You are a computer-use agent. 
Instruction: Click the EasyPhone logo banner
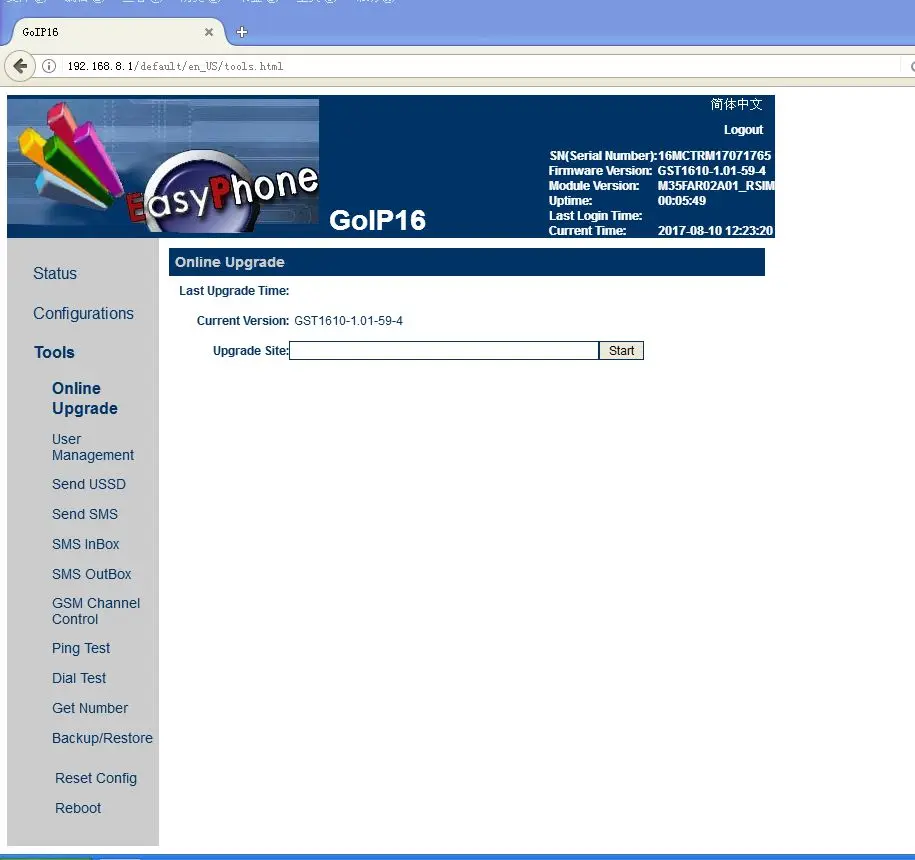point(163,167)
